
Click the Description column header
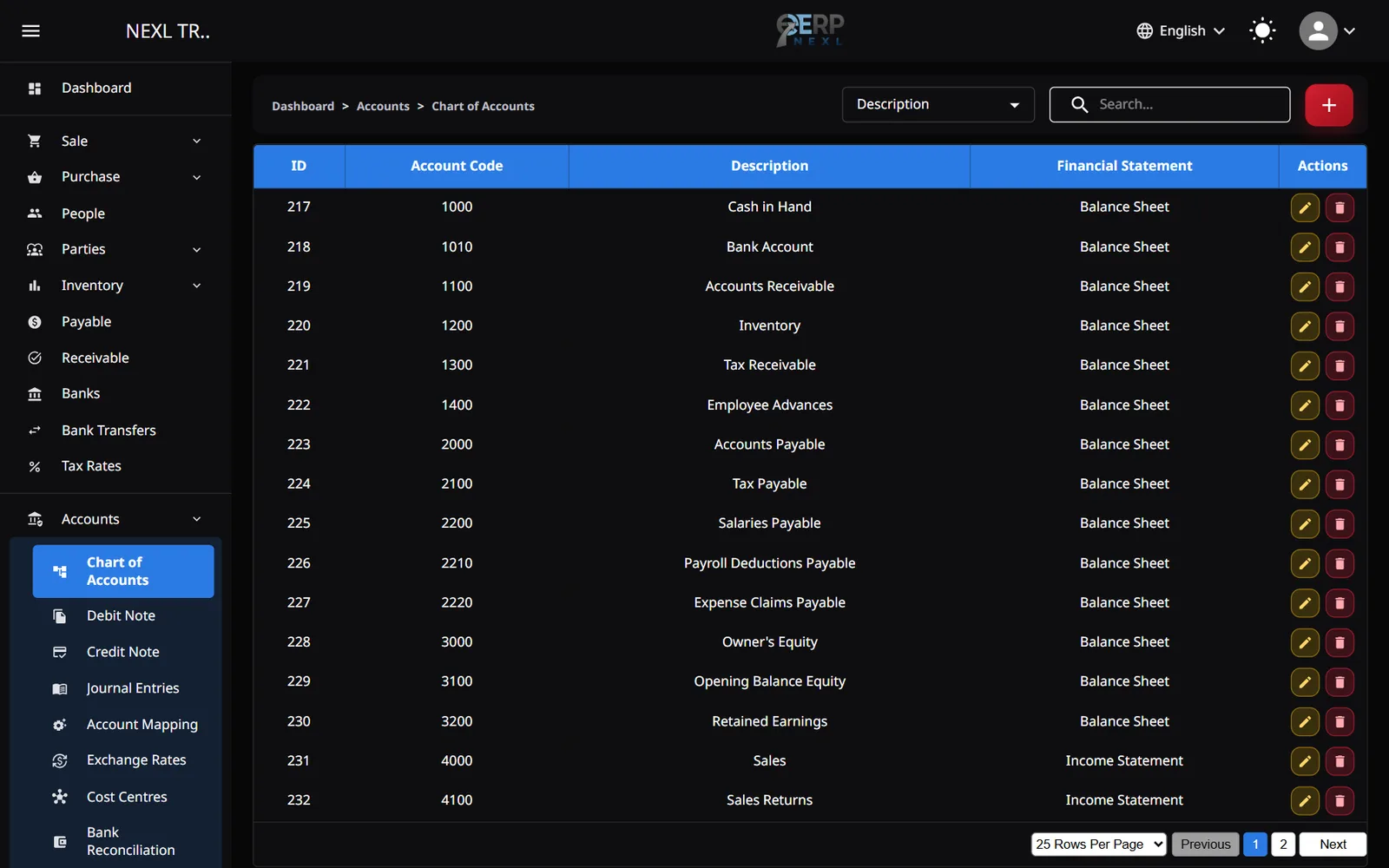[769, 166]
